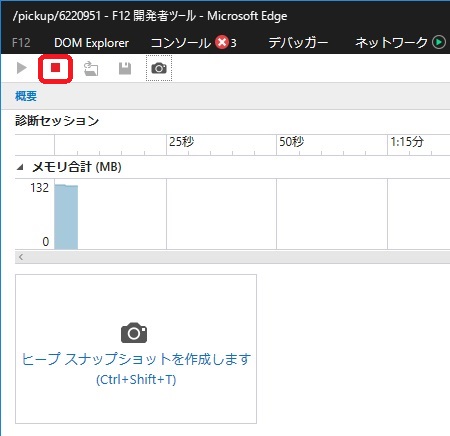
Task: Switch to the コンソール tab
Action: [180, 43]
